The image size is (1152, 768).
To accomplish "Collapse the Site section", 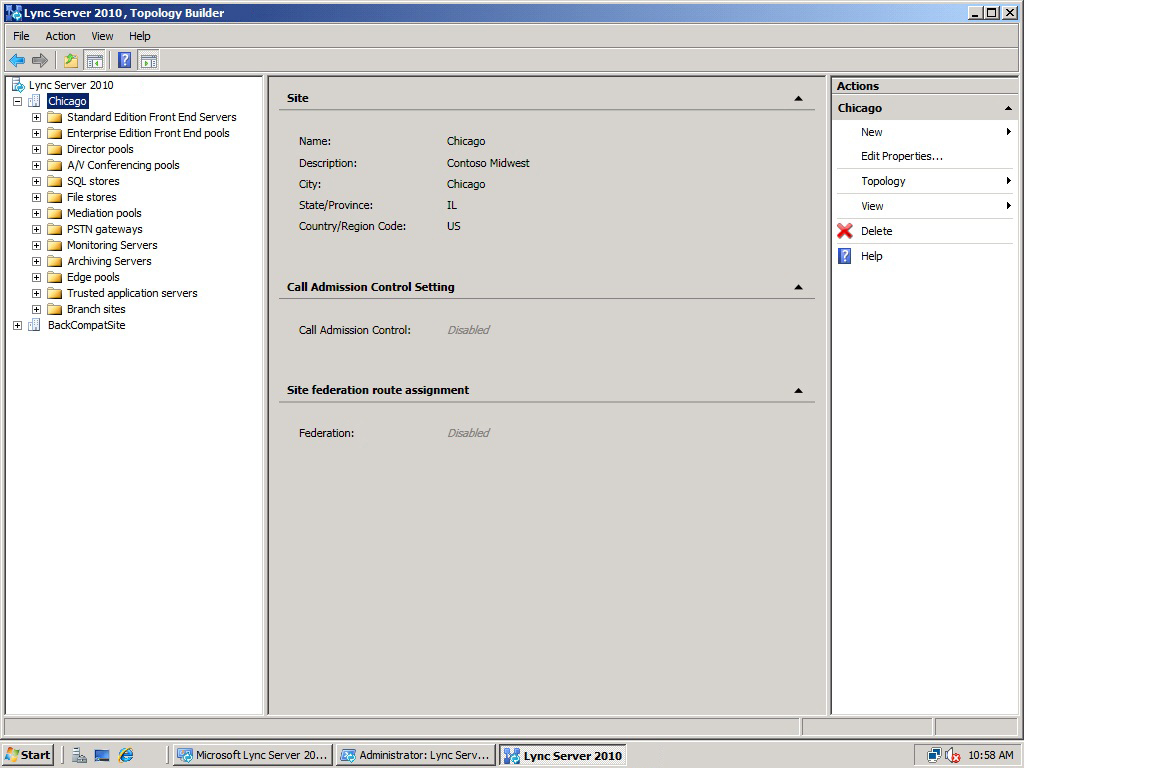I will tap(799, 98).
